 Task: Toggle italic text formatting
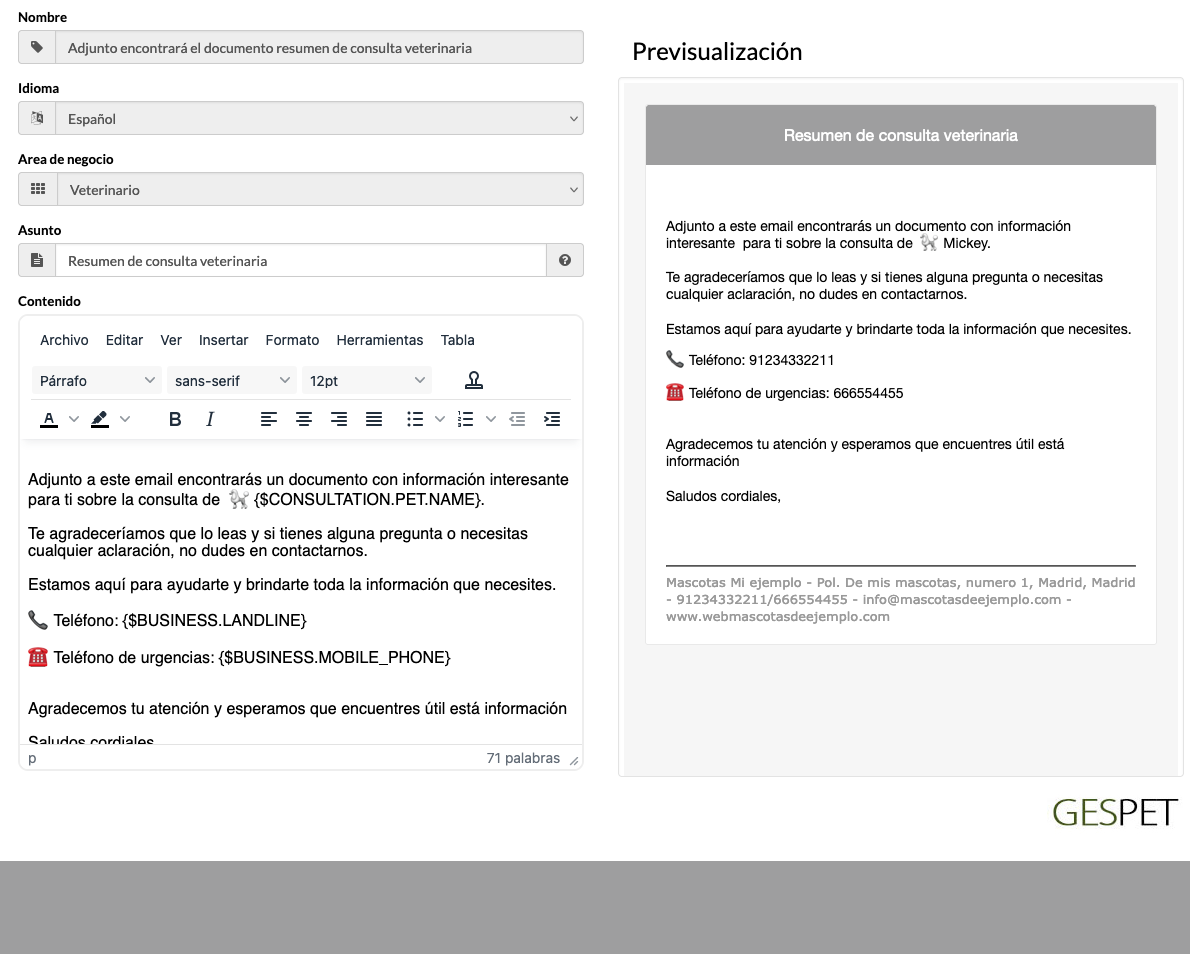210,419
